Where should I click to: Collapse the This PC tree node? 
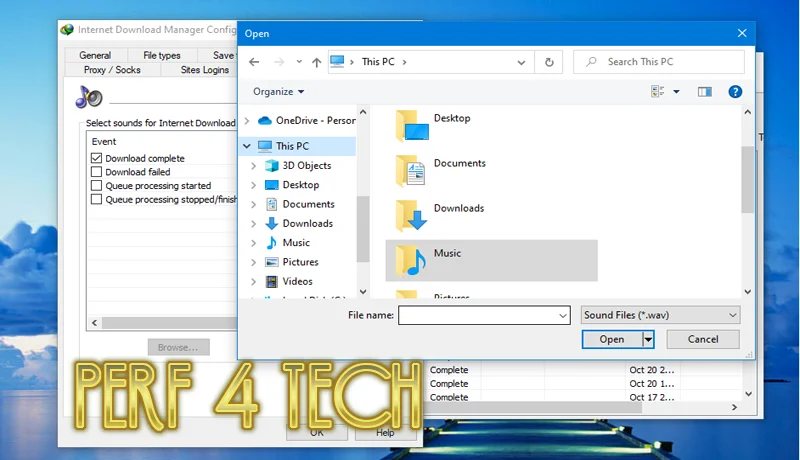[x=247, y=146]
